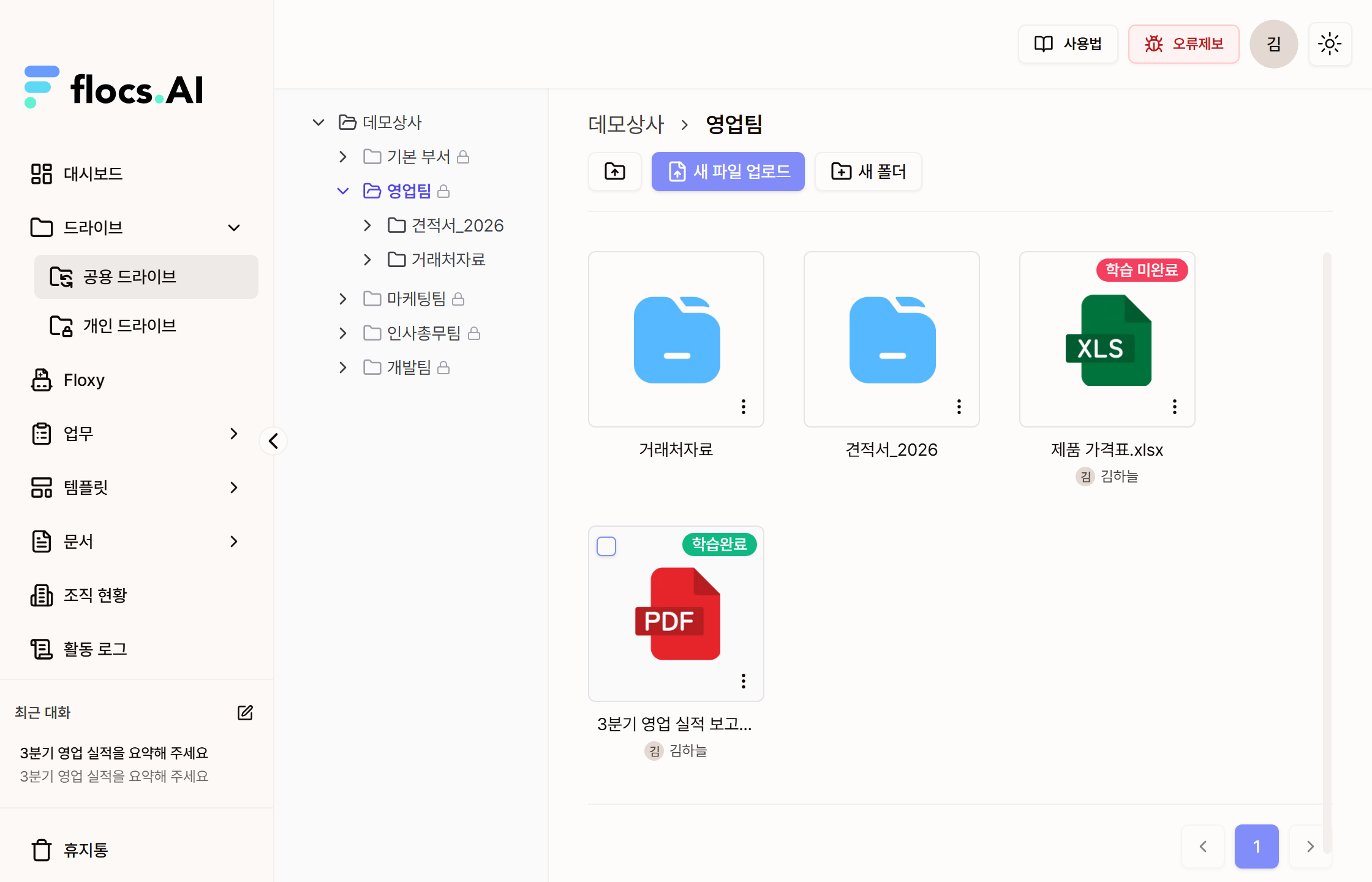
Task: Select 개발팀 folder in tree
Action: (409, 367)
